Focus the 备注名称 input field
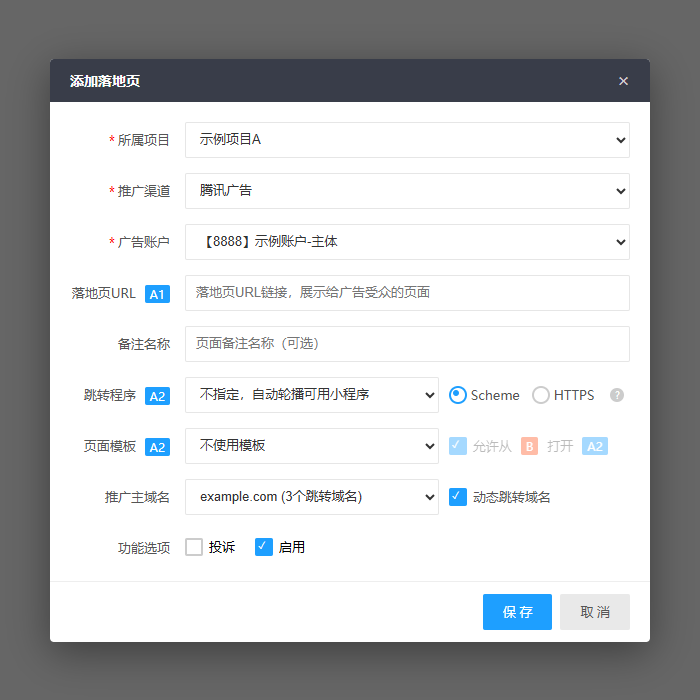The height and width of the screenshot is (700, 700). 407,344
